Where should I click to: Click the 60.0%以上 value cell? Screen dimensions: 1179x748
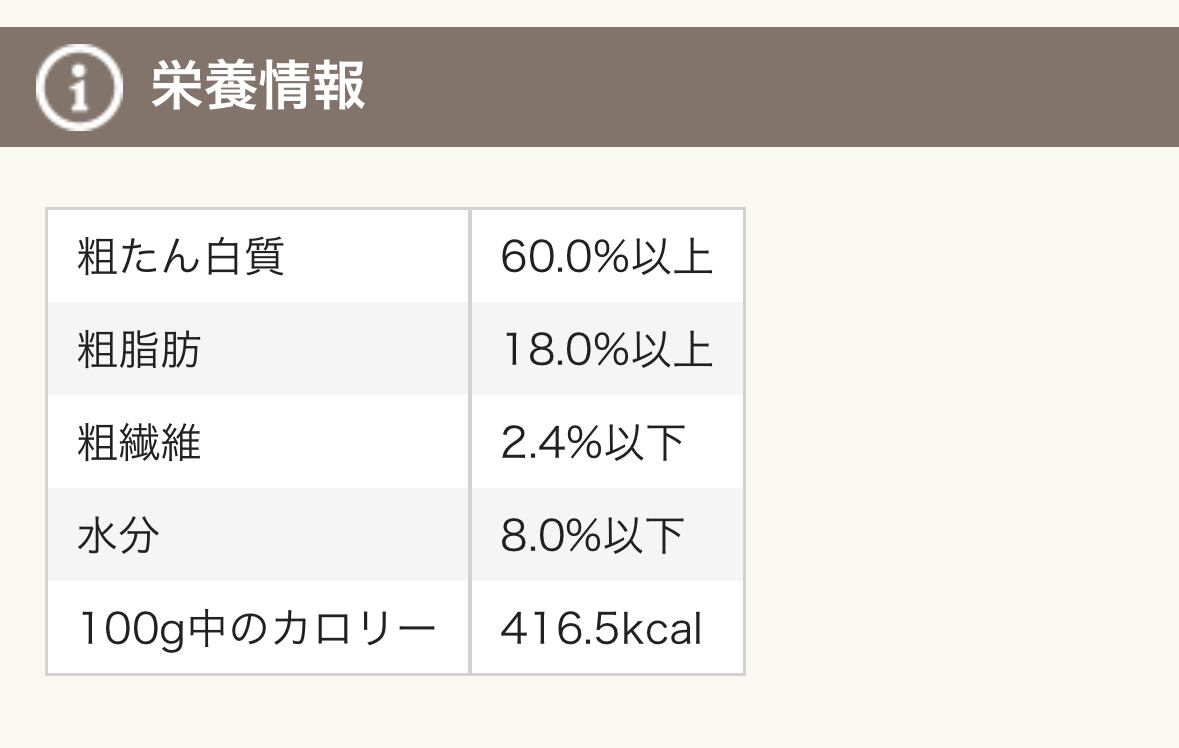pyautogui.click(x=606, y=257)
